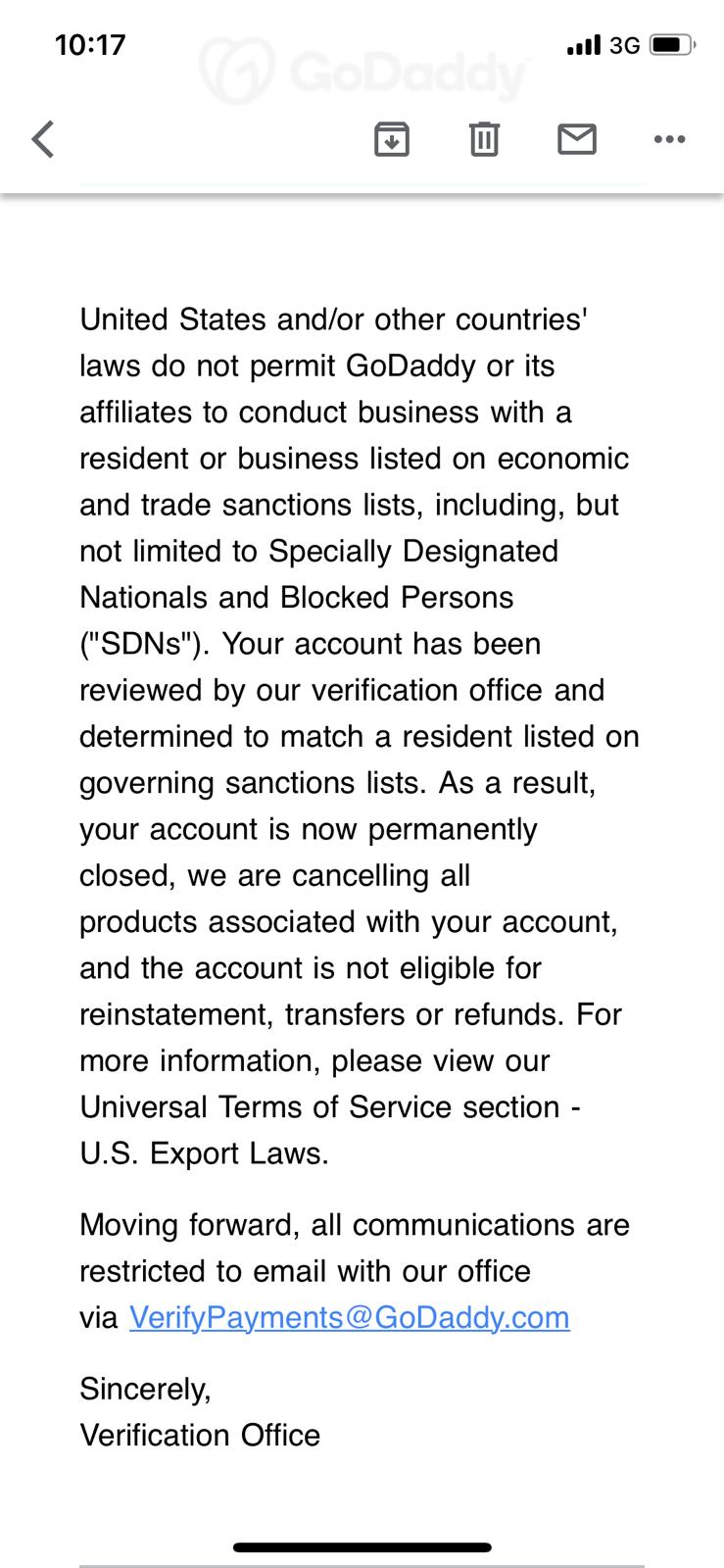The height and width of the screenshot is (1568, 724).
Task: Open the VerifyPayments@GoDaddy.com email link
Action: point(349,1317)
